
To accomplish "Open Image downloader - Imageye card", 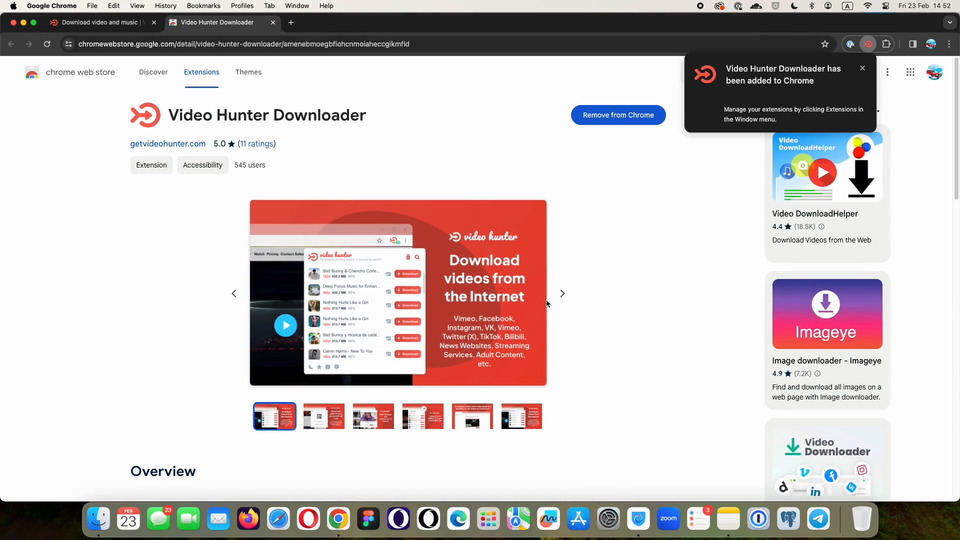I will (827, 340).
